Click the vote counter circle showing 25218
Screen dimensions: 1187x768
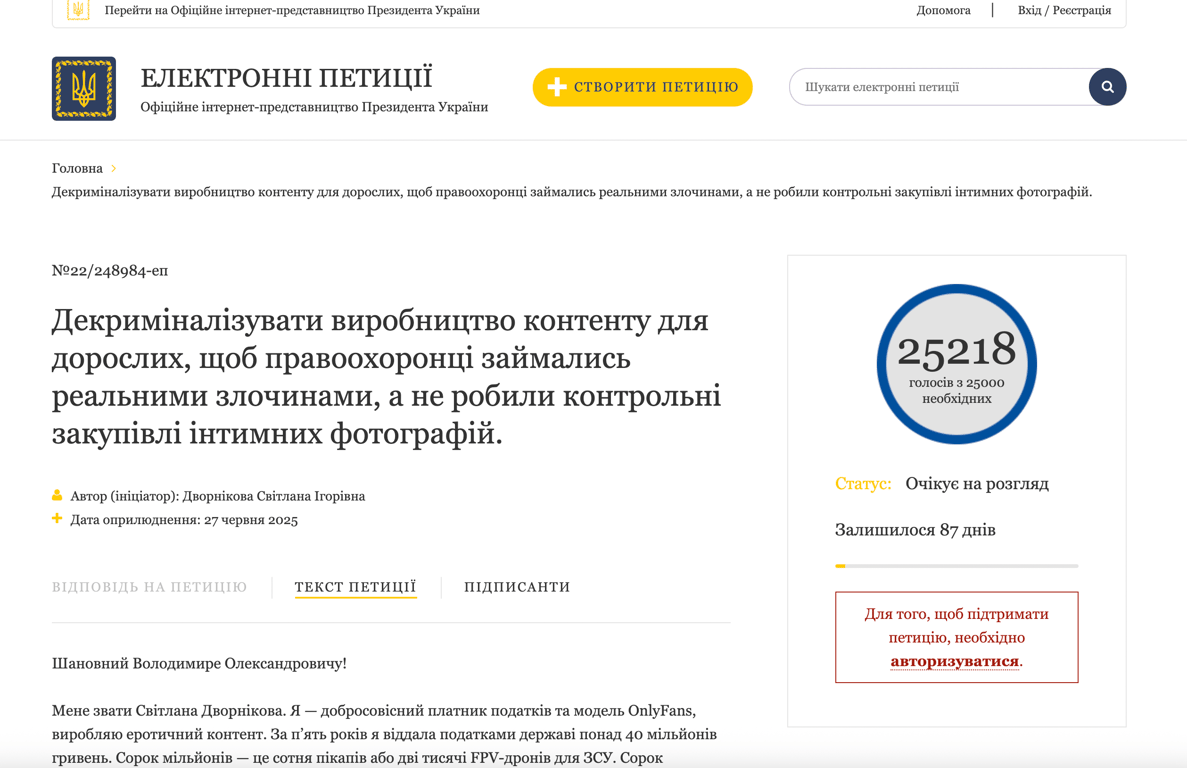(956, 364)
